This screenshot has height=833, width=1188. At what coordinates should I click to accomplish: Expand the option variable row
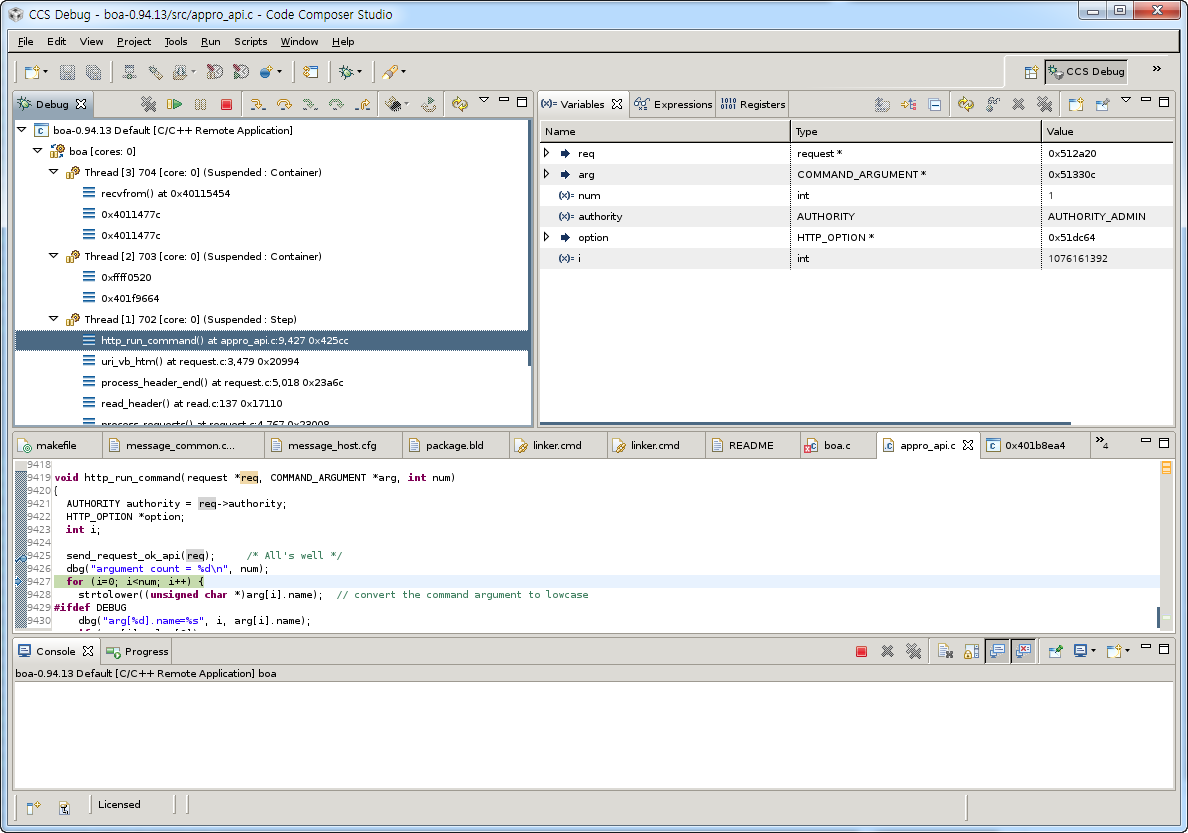pos(547,237)
